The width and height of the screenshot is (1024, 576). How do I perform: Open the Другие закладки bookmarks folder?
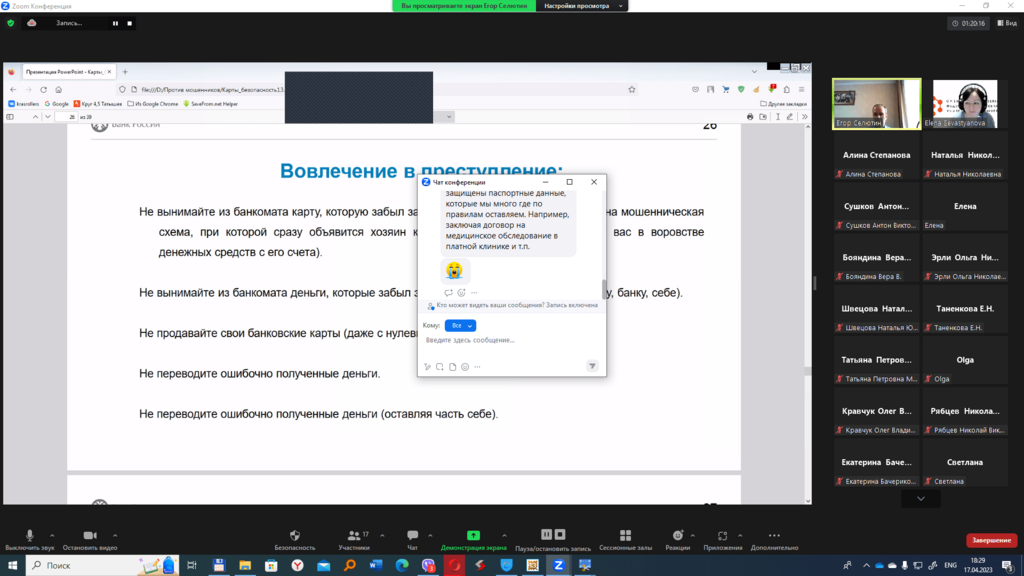784,104
